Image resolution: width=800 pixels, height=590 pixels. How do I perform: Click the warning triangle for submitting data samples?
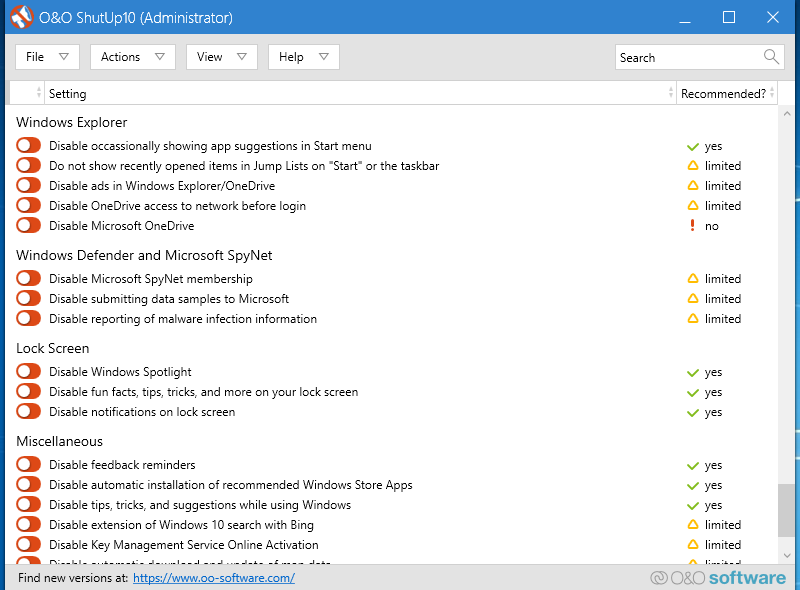tap(692, 299)
